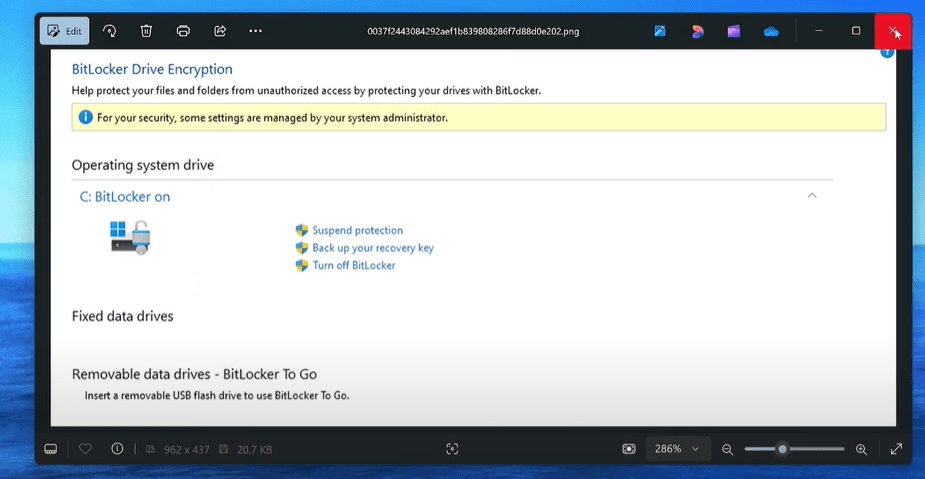Click the OneDrive cloud icon
This screenshot has height=479, width=925.
click(771, 31)
